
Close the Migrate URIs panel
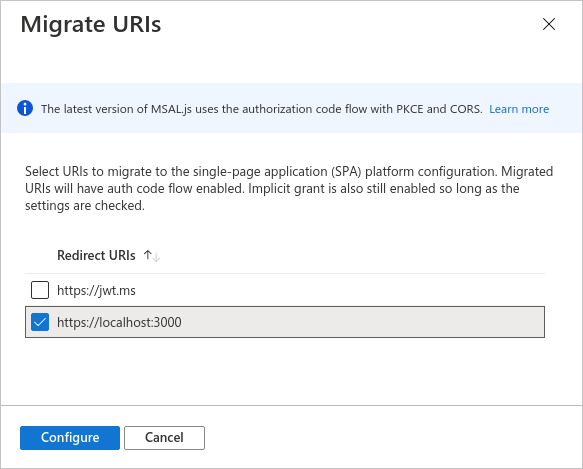coord(548,24)
